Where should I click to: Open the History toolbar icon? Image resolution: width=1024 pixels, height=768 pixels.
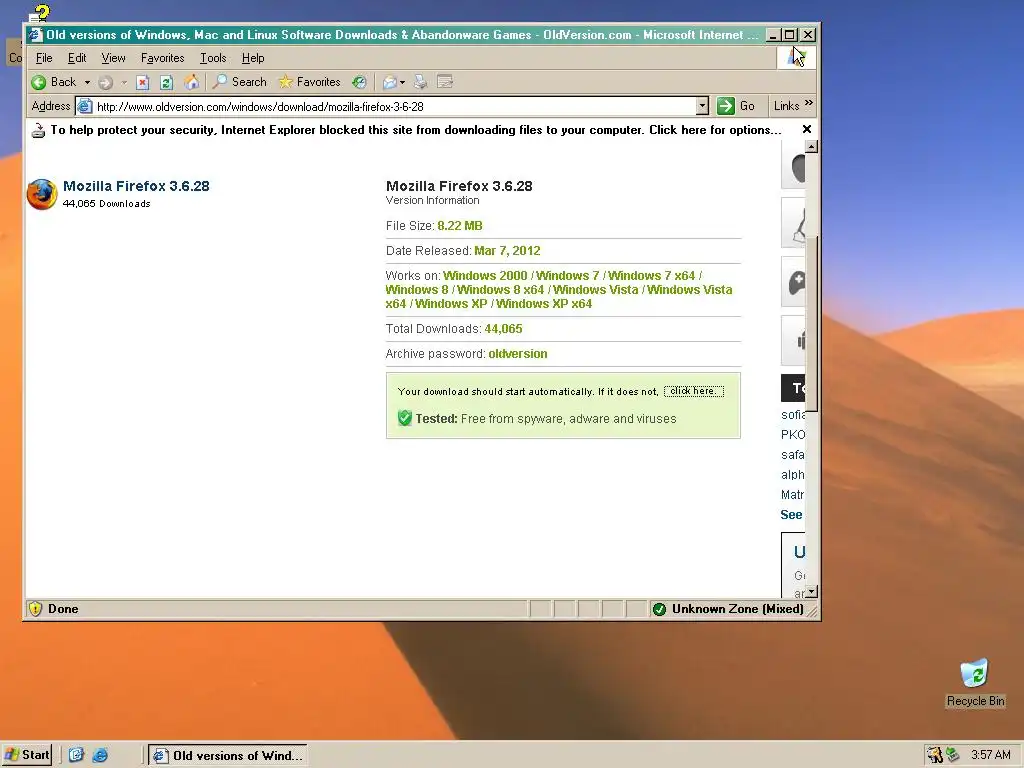[x=359, y=82]
